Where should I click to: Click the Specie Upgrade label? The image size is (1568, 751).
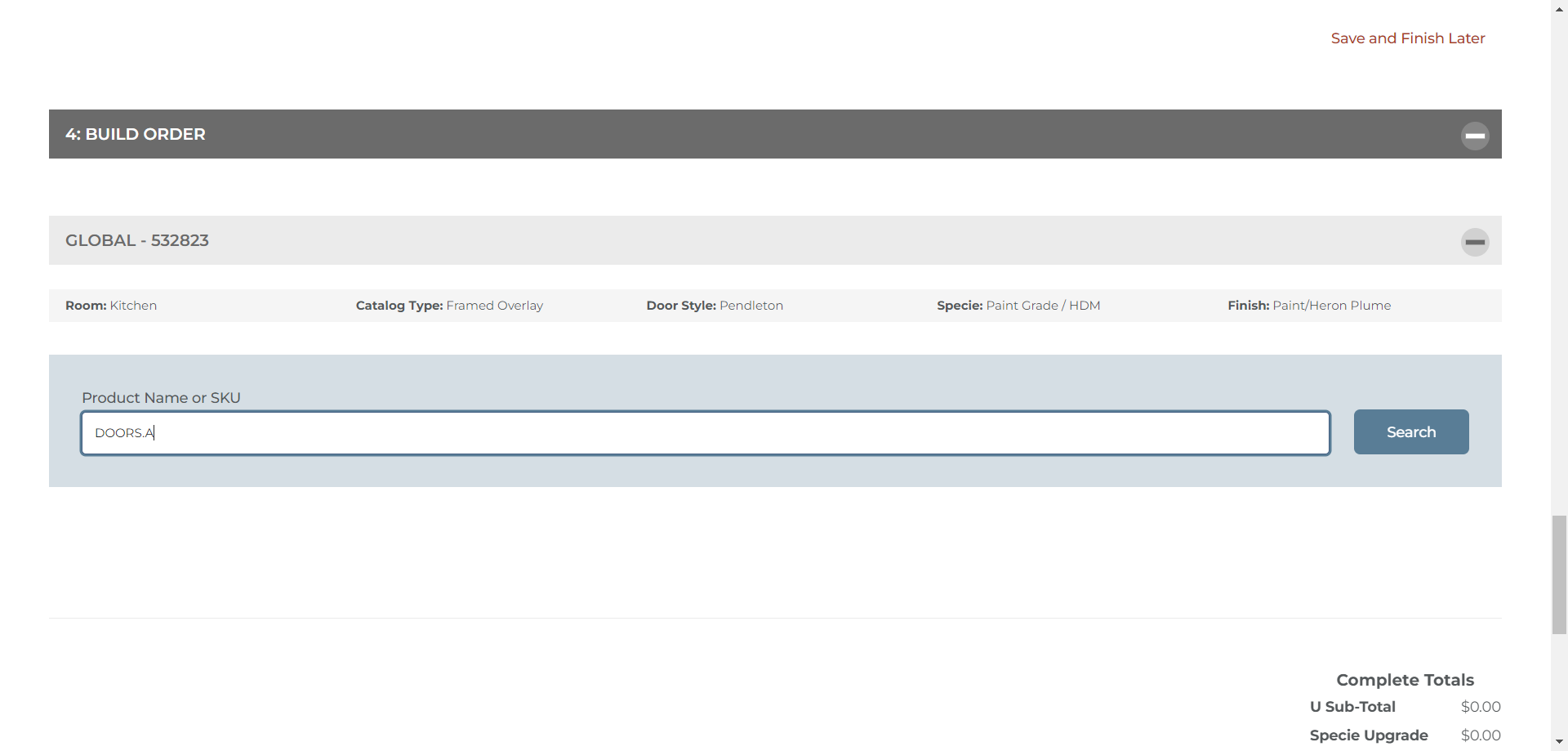pyautogui.click(x=1369, y=735)
